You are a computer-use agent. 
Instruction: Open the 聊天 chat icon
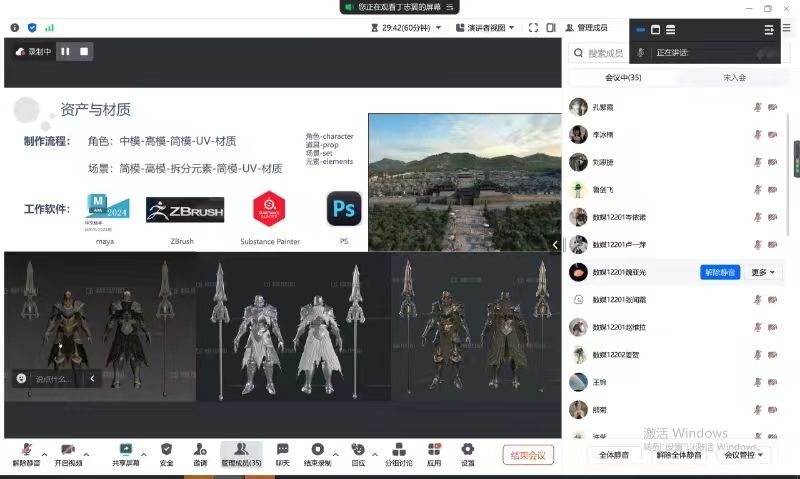tap(283, 450)
